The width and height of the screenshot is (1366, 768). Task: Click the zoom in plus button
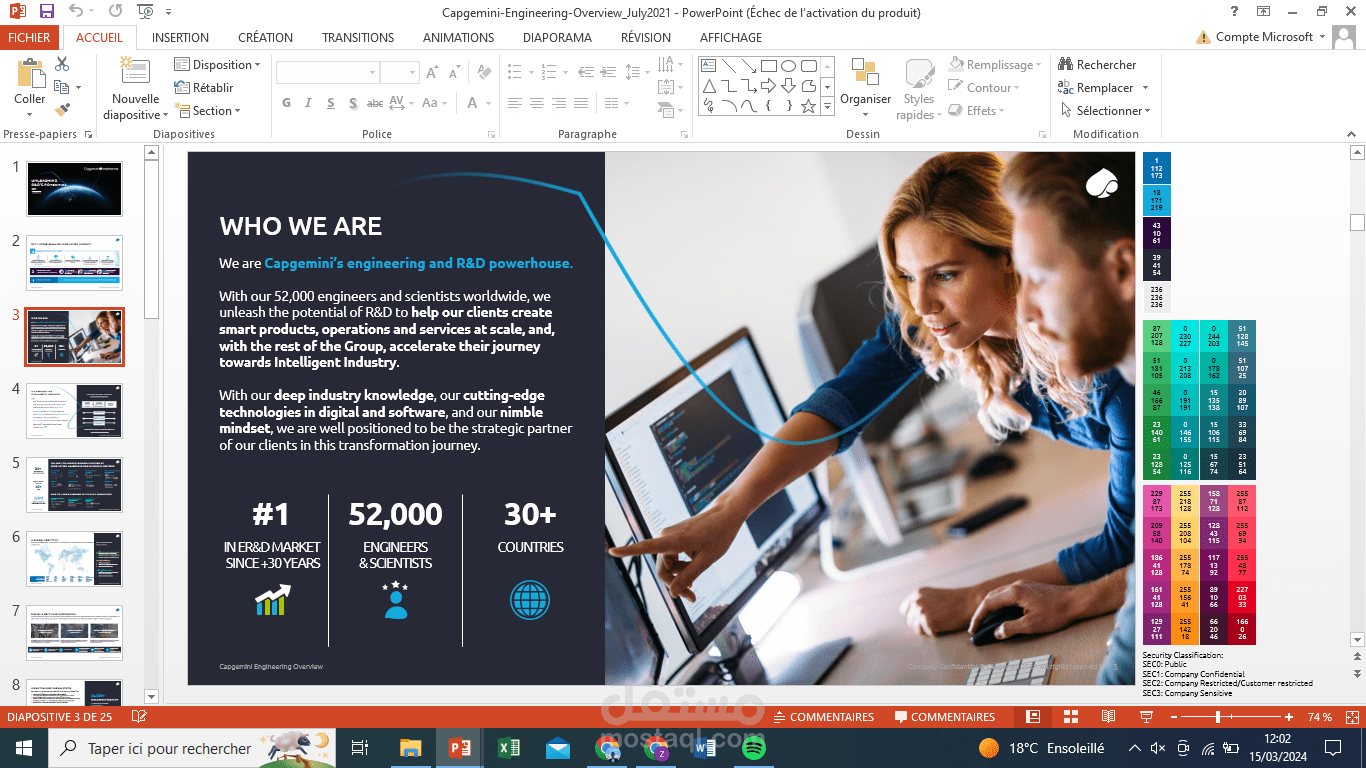1289,717
